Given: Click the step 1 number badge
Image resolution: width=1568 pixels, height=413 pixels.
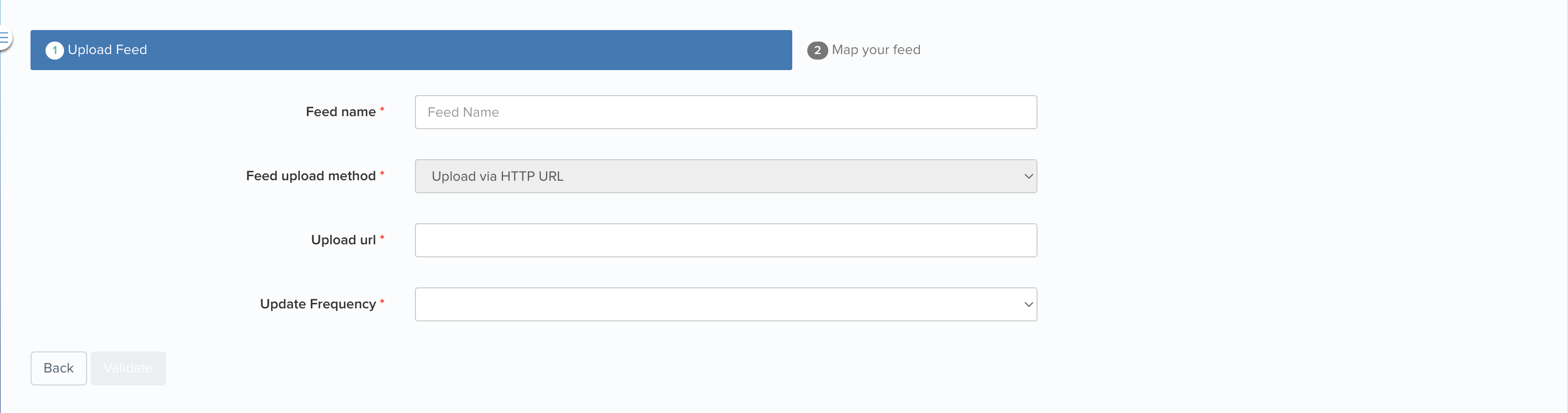Looking at the screenshot, I should click(x=55, y=50).
